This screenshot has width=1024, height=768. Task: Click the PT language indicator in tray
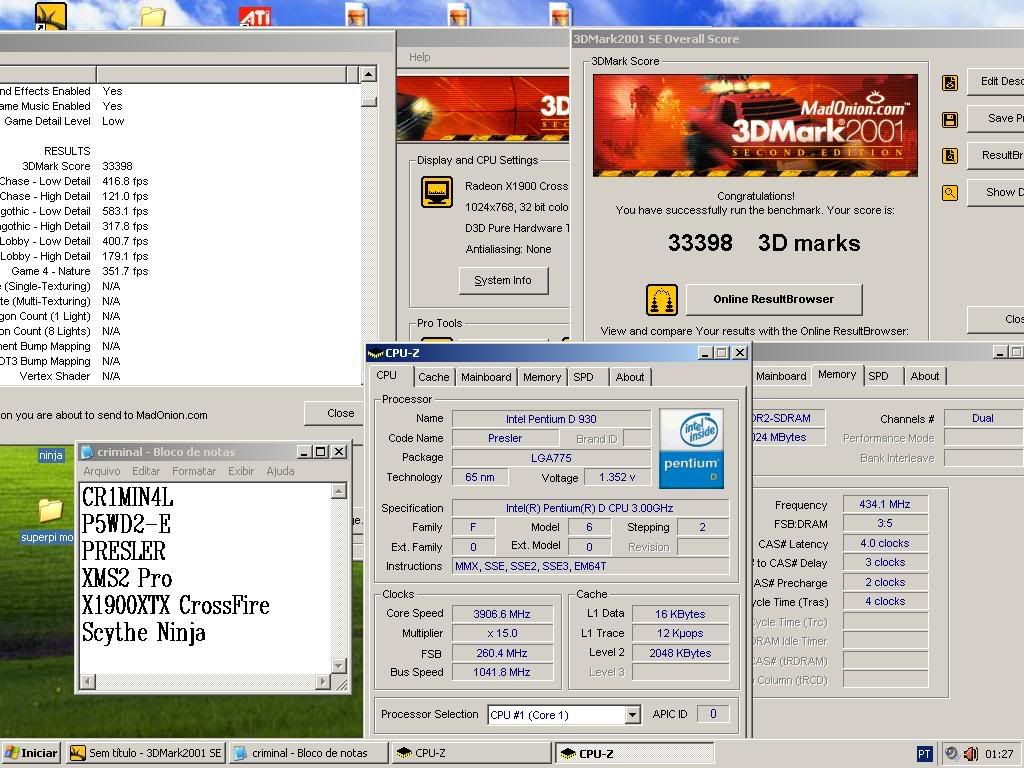pos(924,754)
